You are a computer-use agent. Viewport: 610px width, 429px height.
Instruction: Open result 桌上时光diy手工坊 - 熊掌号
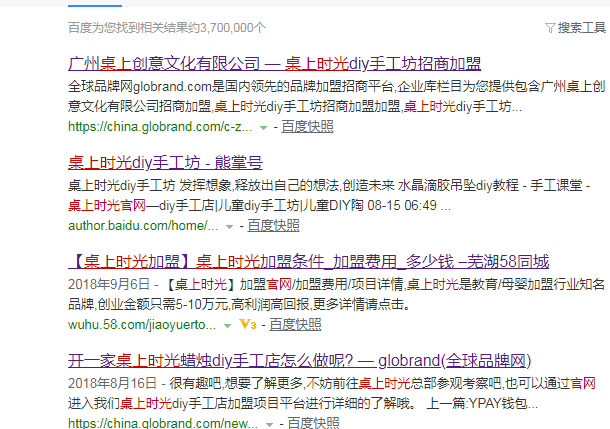(165, 162)
